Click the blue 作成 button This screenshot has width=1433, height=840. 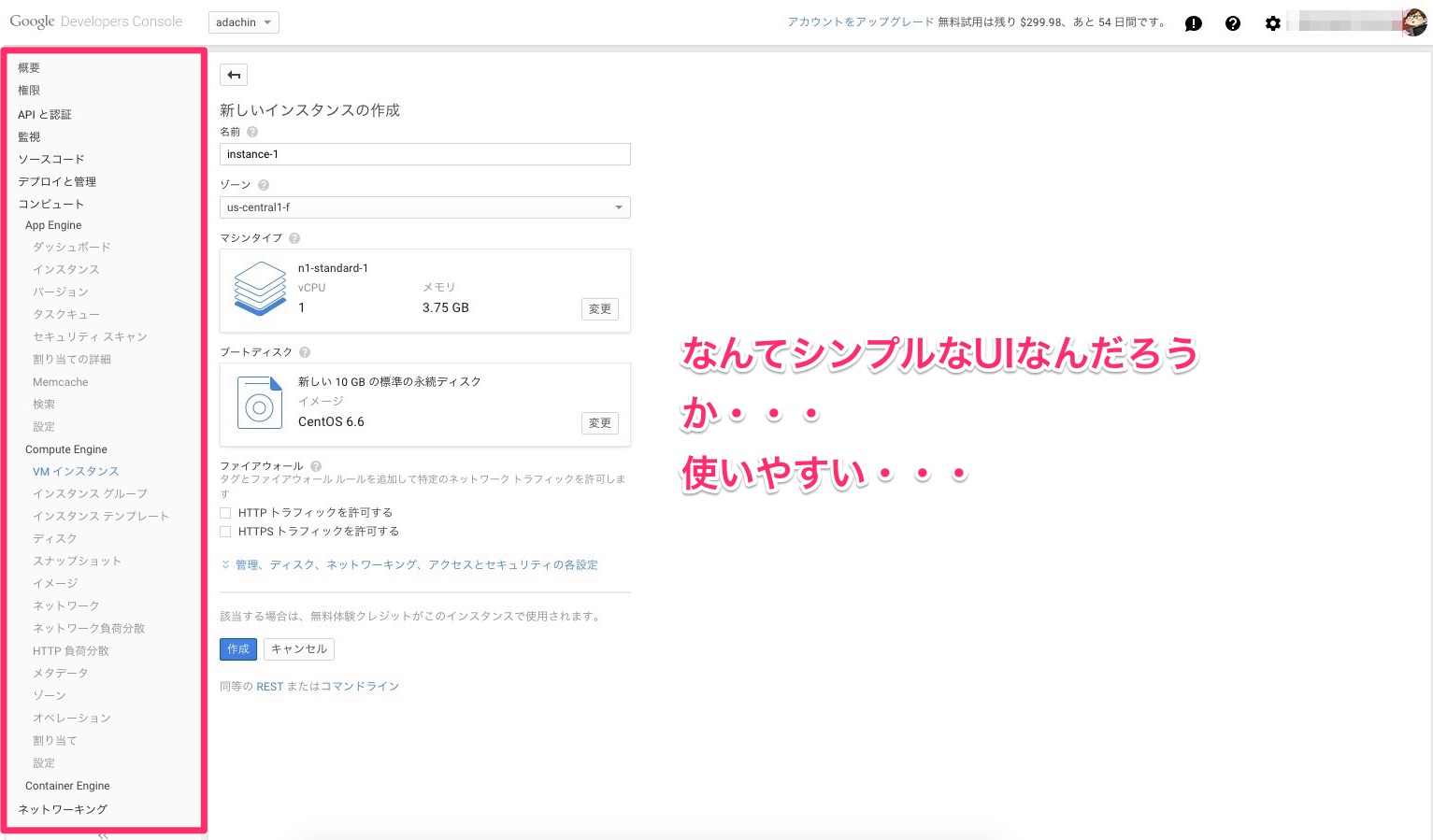coord(238,649)
